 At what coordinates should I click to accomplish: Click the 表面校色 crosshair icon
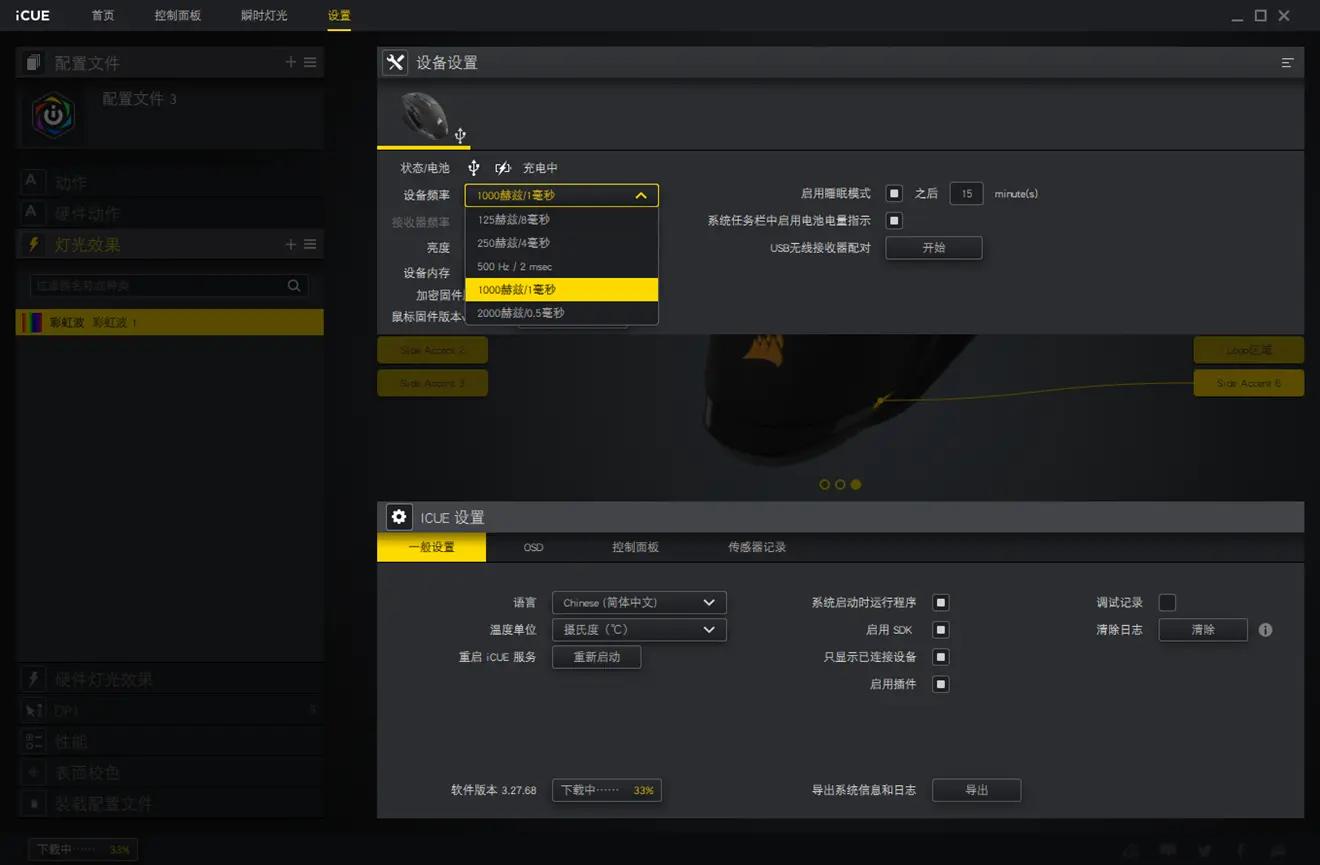(34, 772)
